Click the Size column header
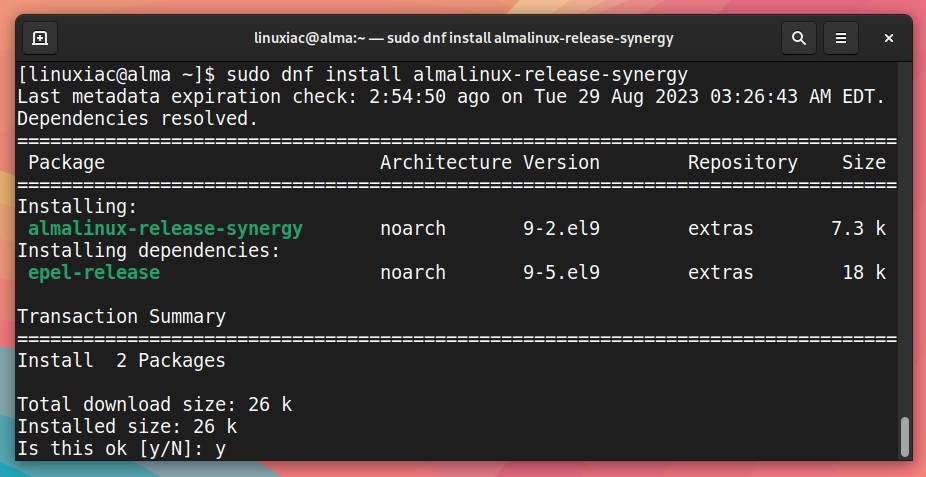 (863, 162)
